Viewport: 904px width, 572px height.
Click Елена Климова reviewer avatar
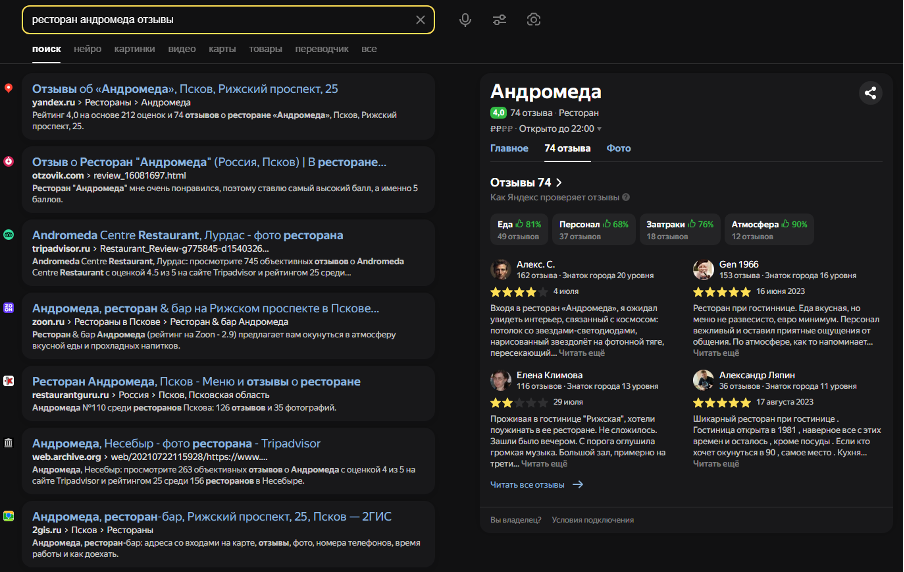[x=501, y=380]
